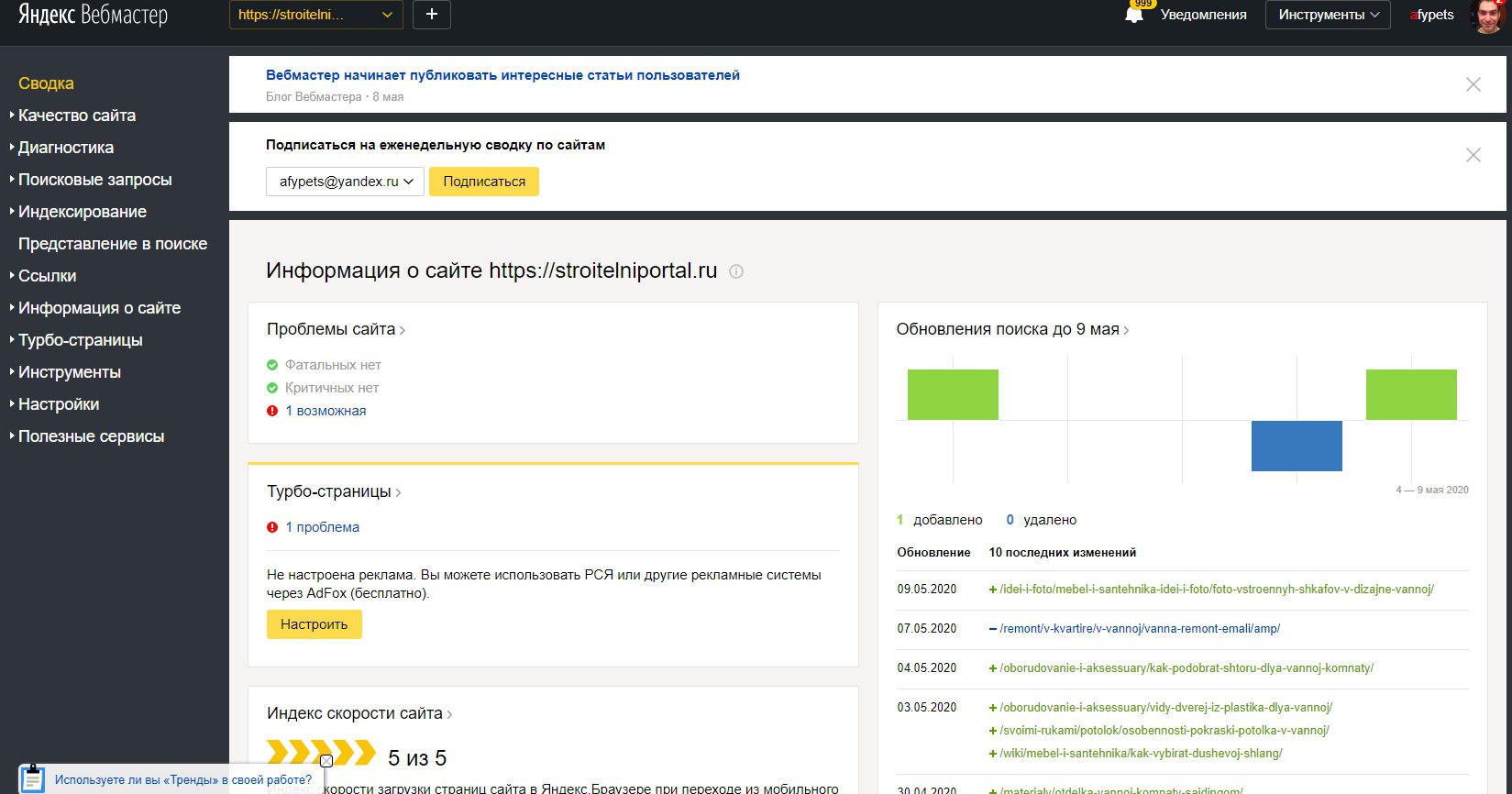Click the Turbo pages red problem icon
The width and height of the screenshot is (1512, 794).
tap(272, 527)
